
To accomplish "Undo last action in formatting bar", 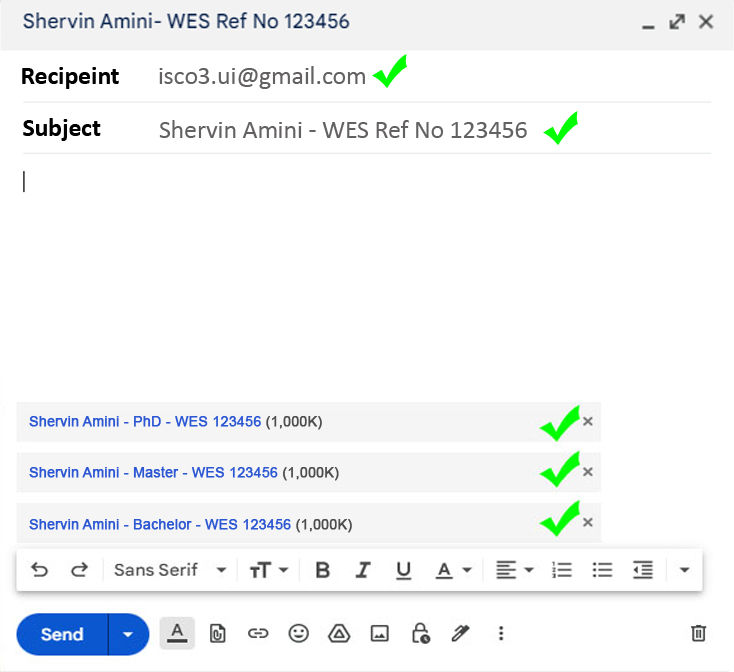I will pyautogui.click(x=39, y=570).
